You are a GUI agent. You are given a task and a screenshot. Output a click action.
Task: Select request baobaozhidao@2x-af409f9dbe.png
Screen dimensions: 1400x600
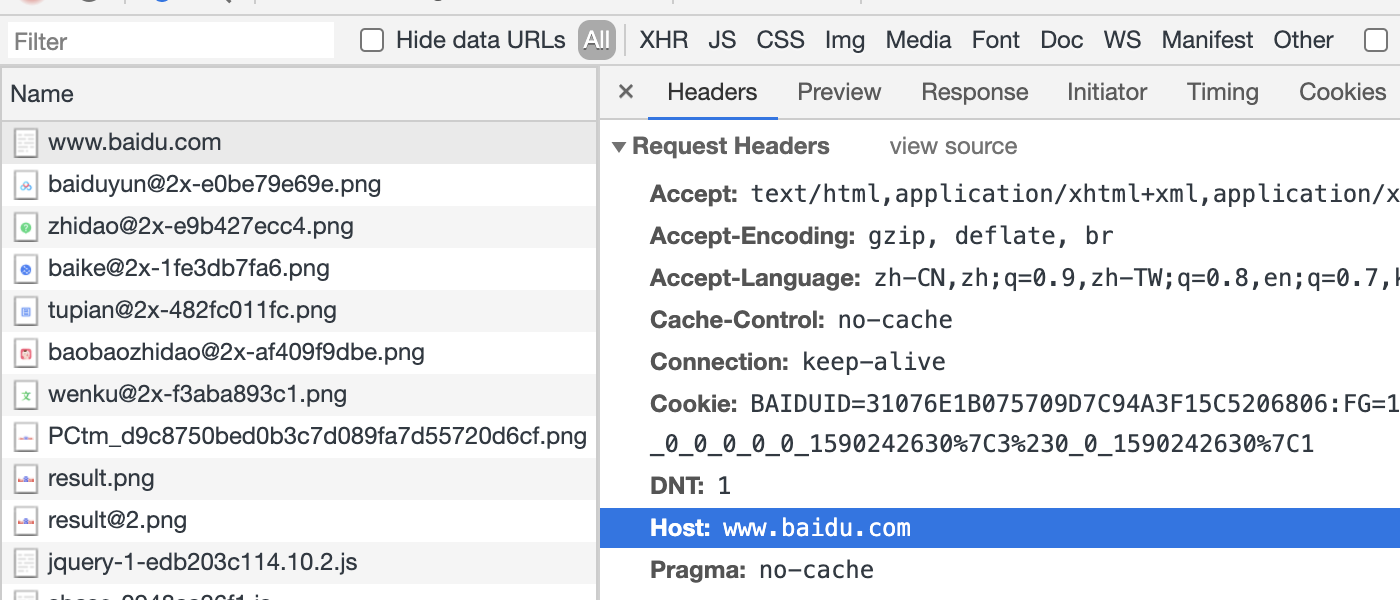coord(298,352)
